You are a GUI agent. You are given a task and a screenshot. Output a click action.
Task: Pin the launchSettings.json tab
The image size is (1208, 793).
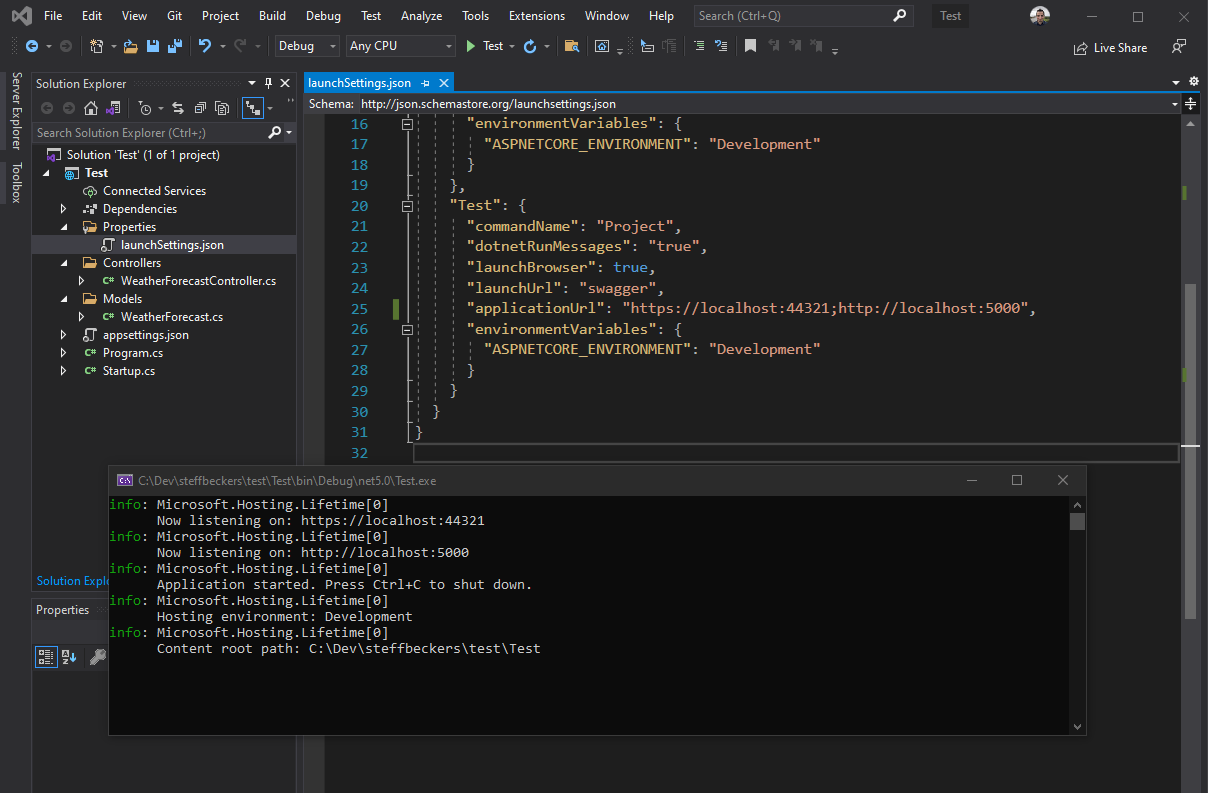point(426,83)
